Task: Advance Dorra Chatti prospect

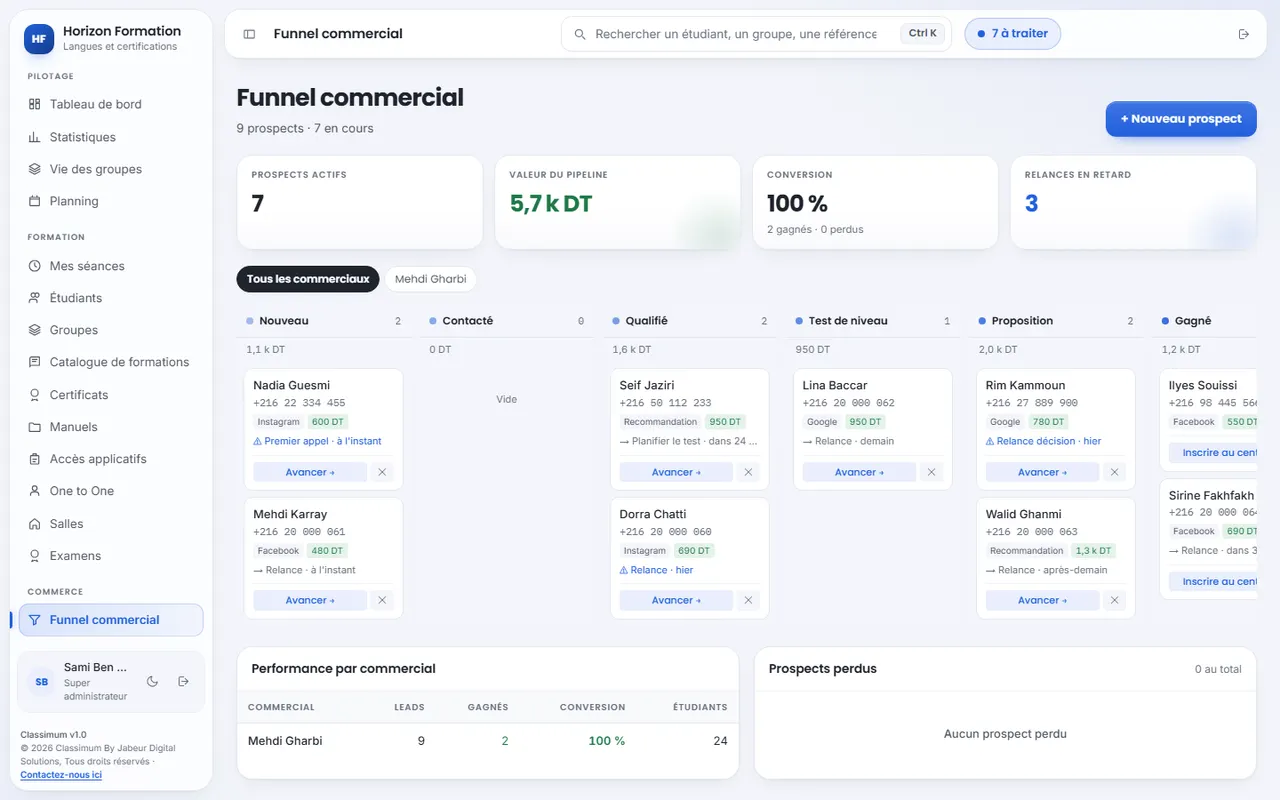Action: [x=676, y=600]
